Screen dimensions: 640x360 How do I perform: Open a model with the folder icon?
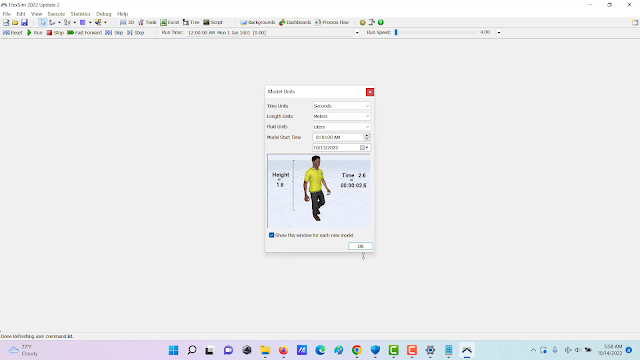15,22
